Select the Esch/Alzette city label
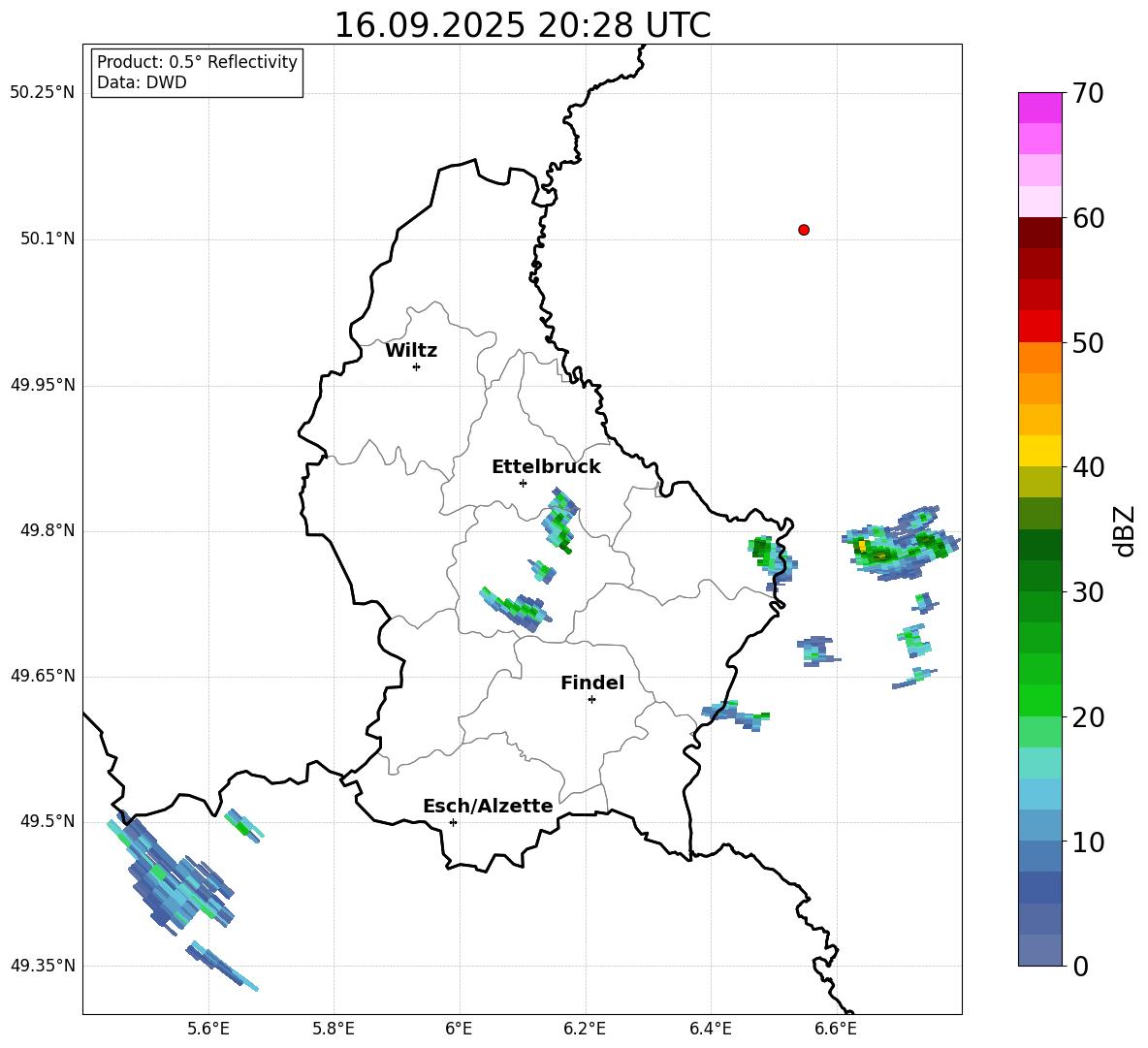 (x=488, y=806)
